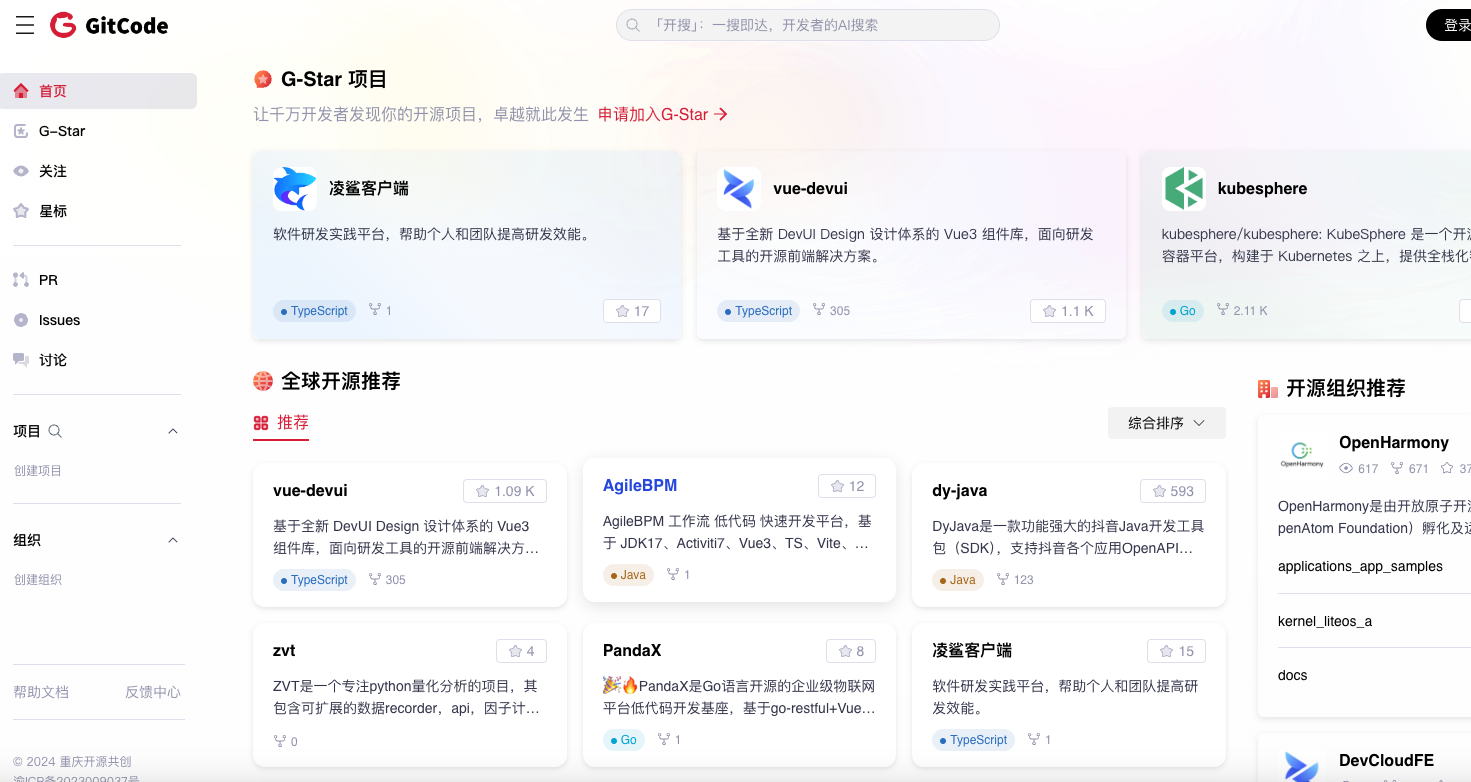The width and height of the screenshot is (1471, 782).
Task: Click fork icon on G-Star vue-devui card
Action: click(819, 310)
